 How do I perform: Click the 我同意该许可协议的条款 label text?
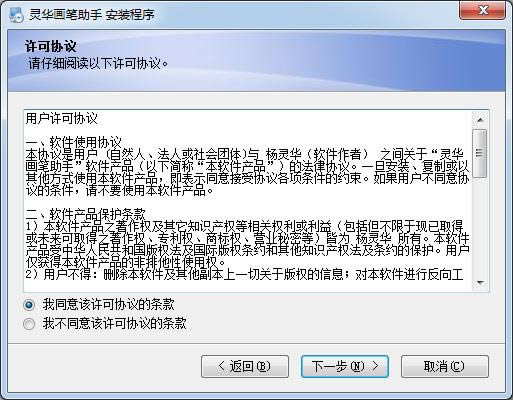tap(108, 304)
